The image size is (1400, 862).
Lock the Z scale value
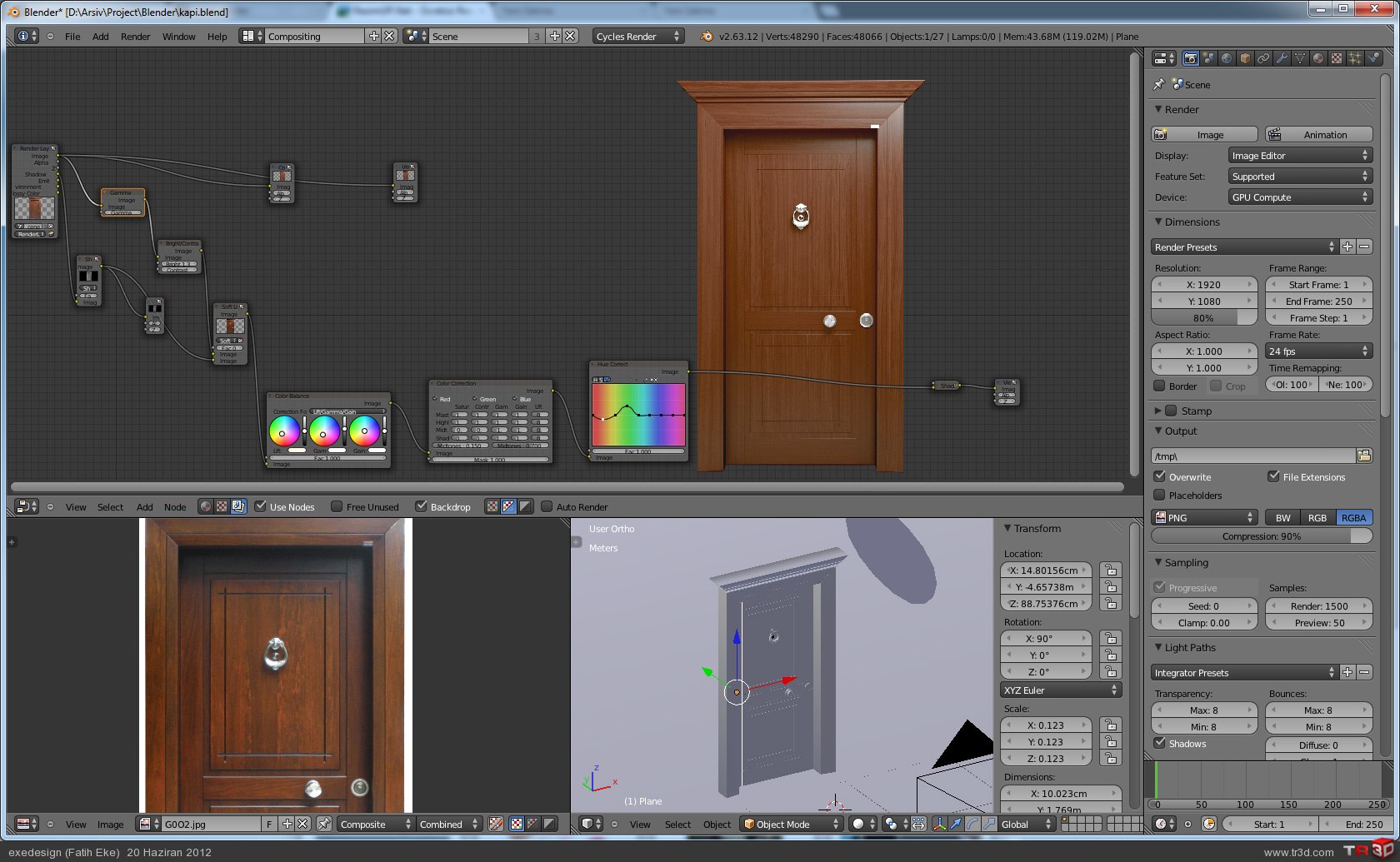[1110, 758]
